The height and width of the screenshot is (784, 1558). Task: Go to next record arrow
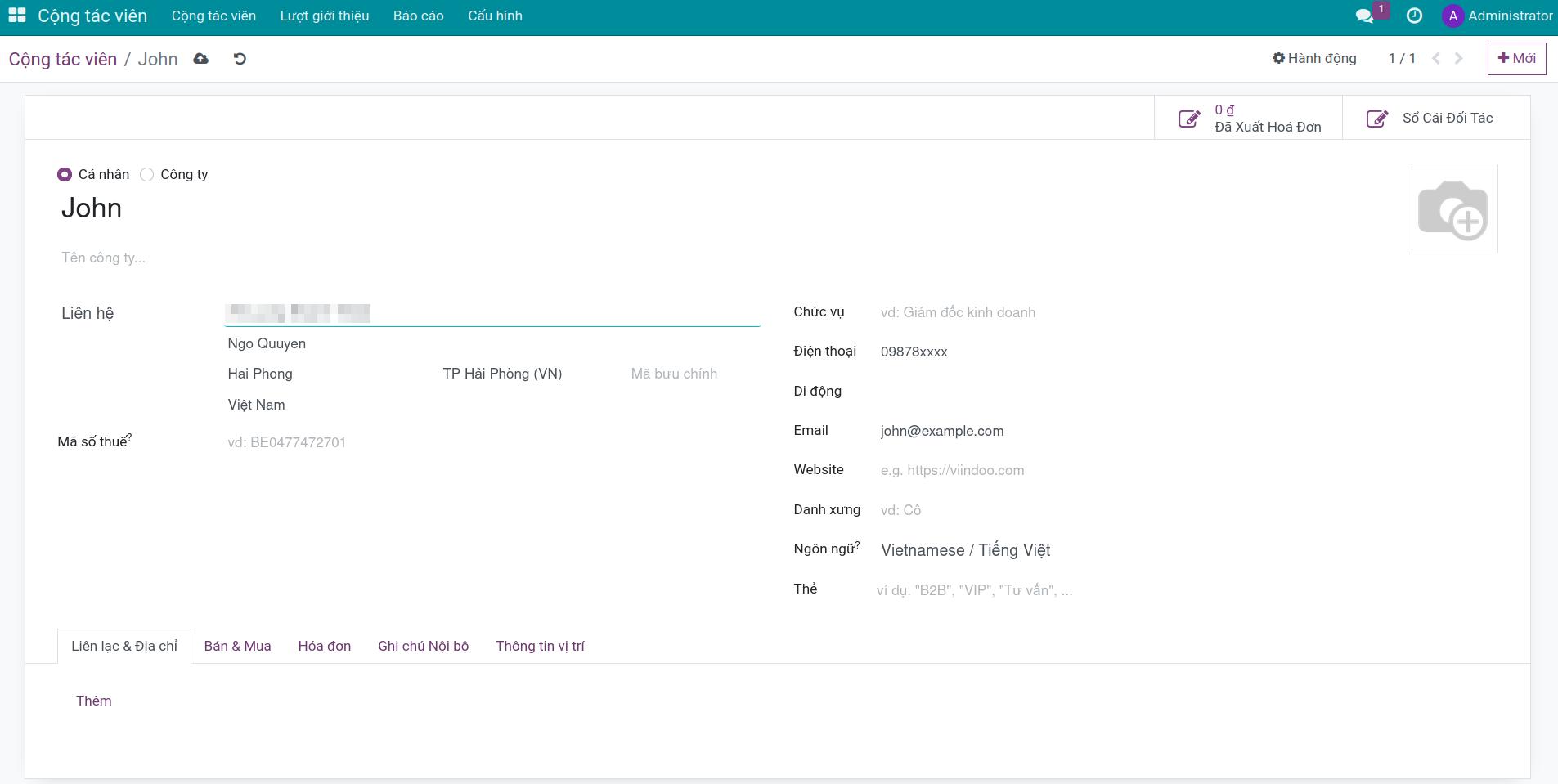pyautogui.click(x=1458, y=58)
